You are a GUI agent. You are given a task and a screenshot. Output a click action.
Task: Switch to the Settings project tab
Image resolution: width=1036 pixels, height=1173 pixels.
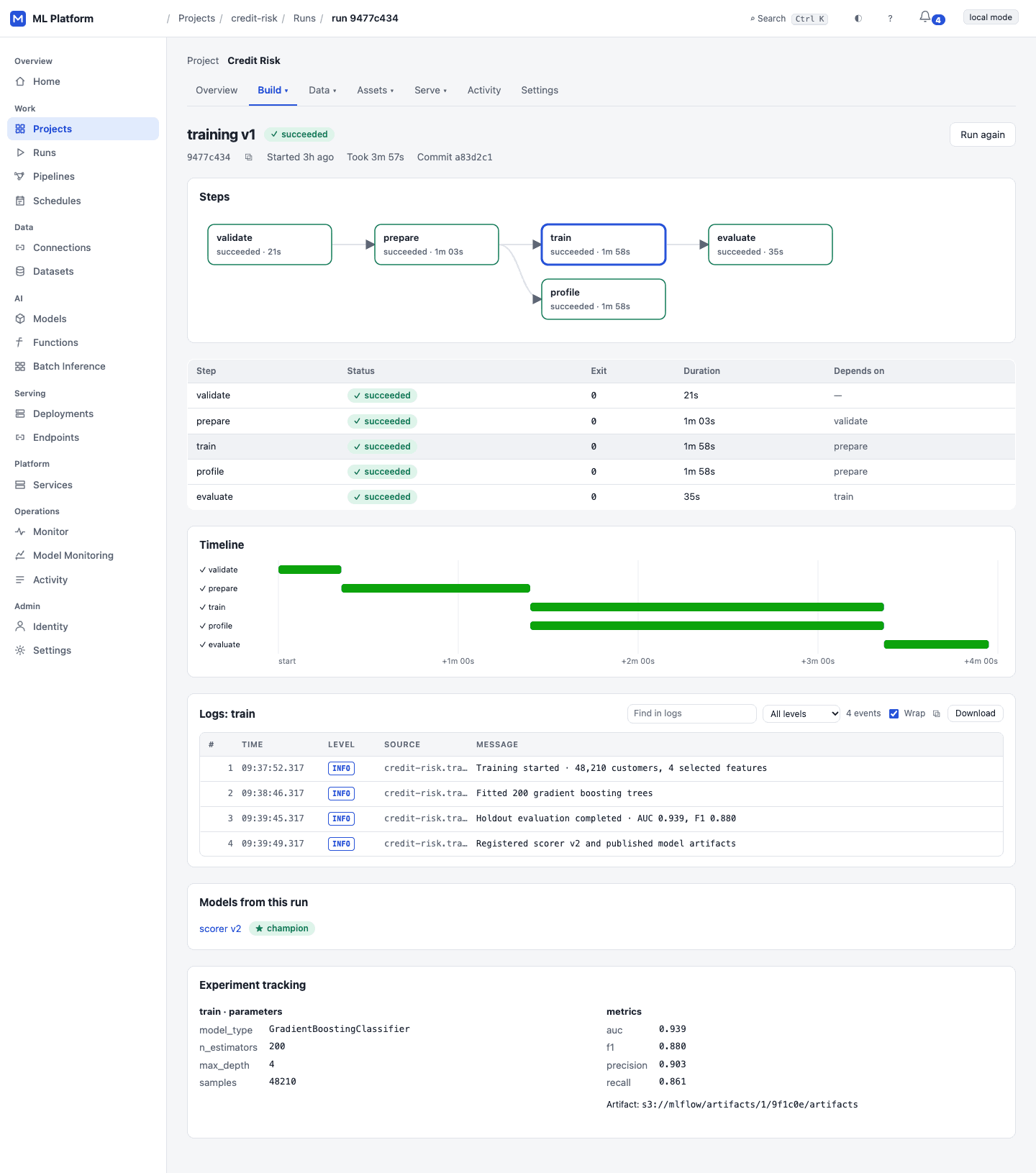pyautogui.click(x=540, y=90)
